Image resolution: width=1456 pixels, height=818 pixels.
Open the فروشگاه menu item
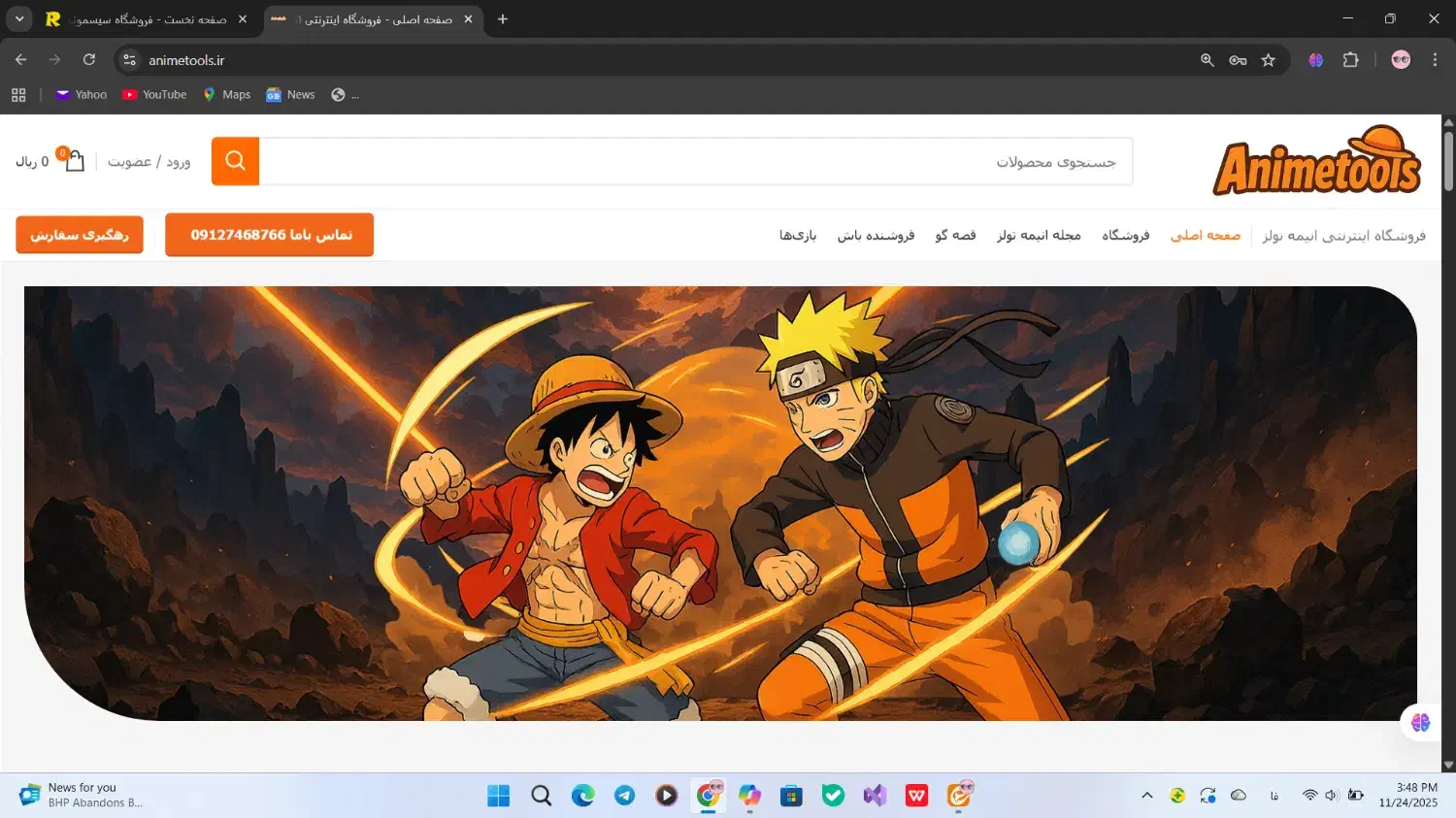pyautogui.click(x=1125, y=236)
